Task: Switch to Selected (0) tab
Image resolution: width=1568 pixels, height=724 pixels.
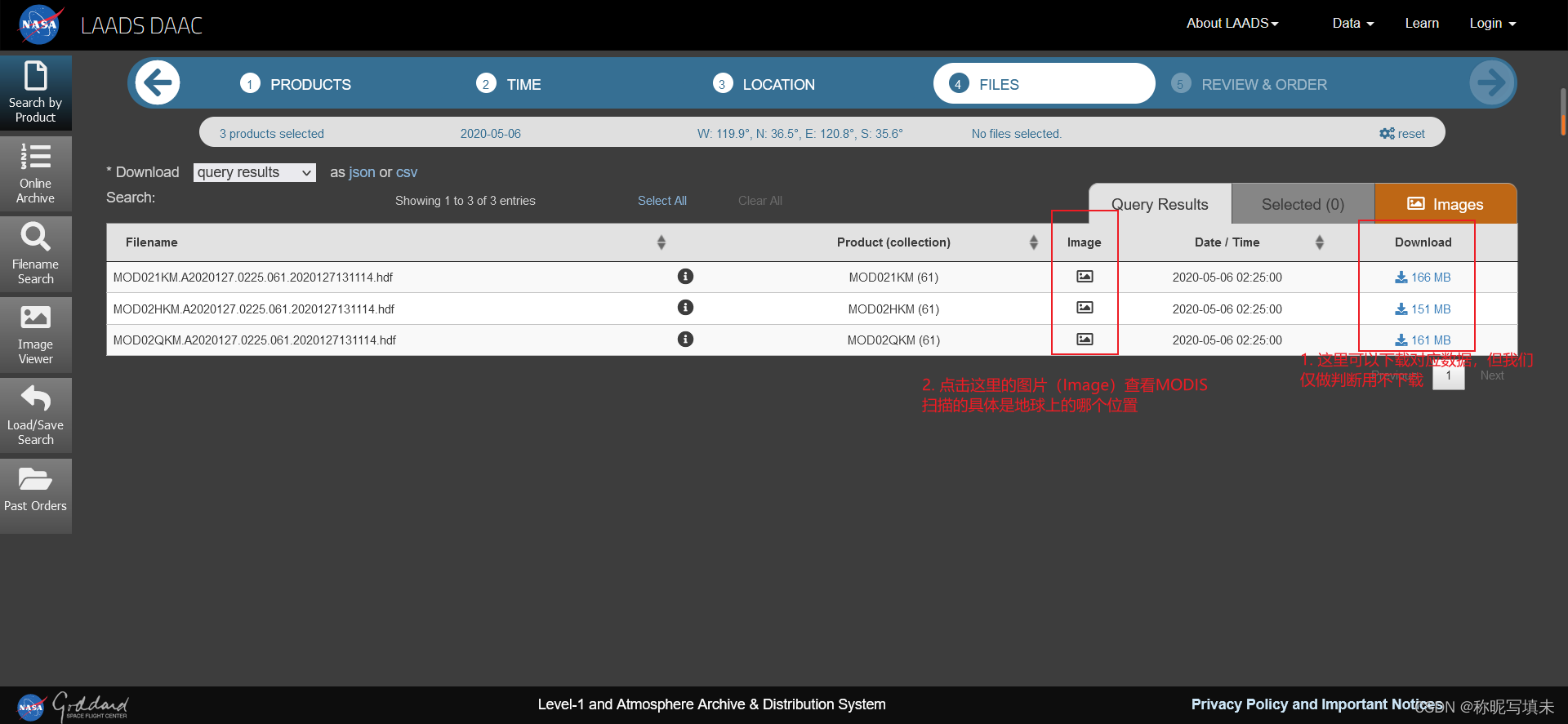Action: 1303,204
